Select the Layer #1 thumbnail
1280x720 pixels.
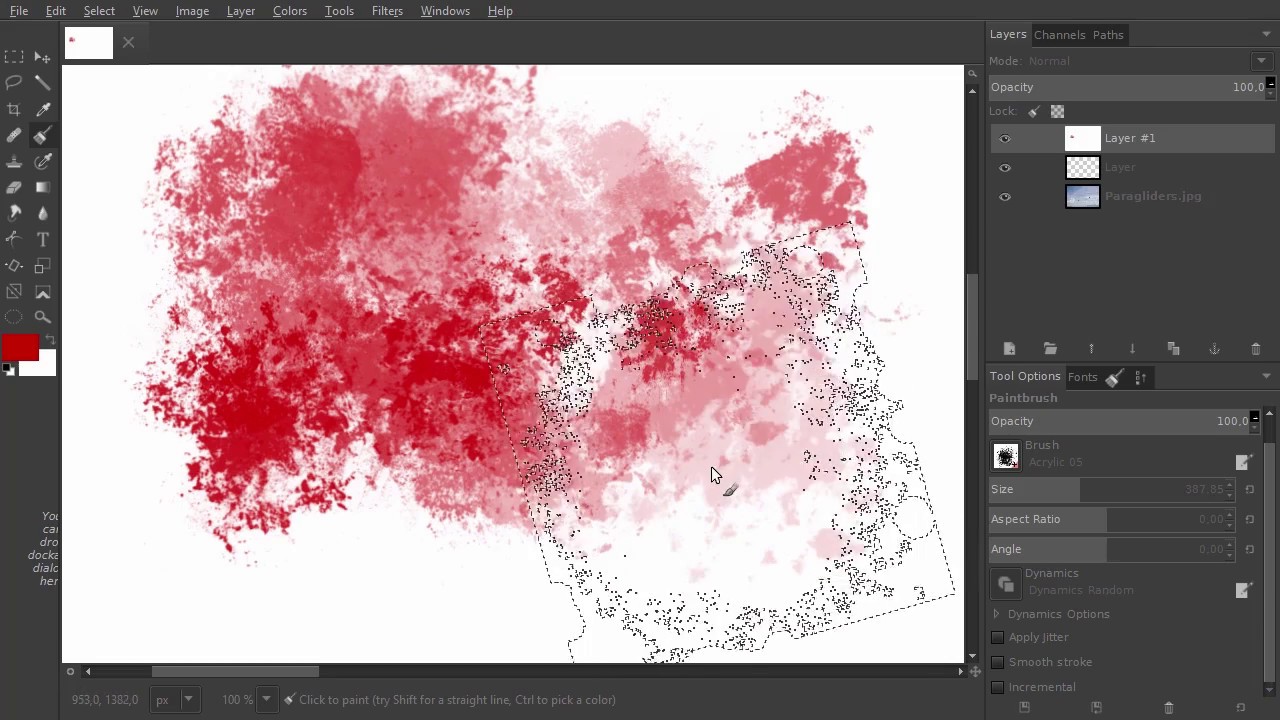point(1082,139)
